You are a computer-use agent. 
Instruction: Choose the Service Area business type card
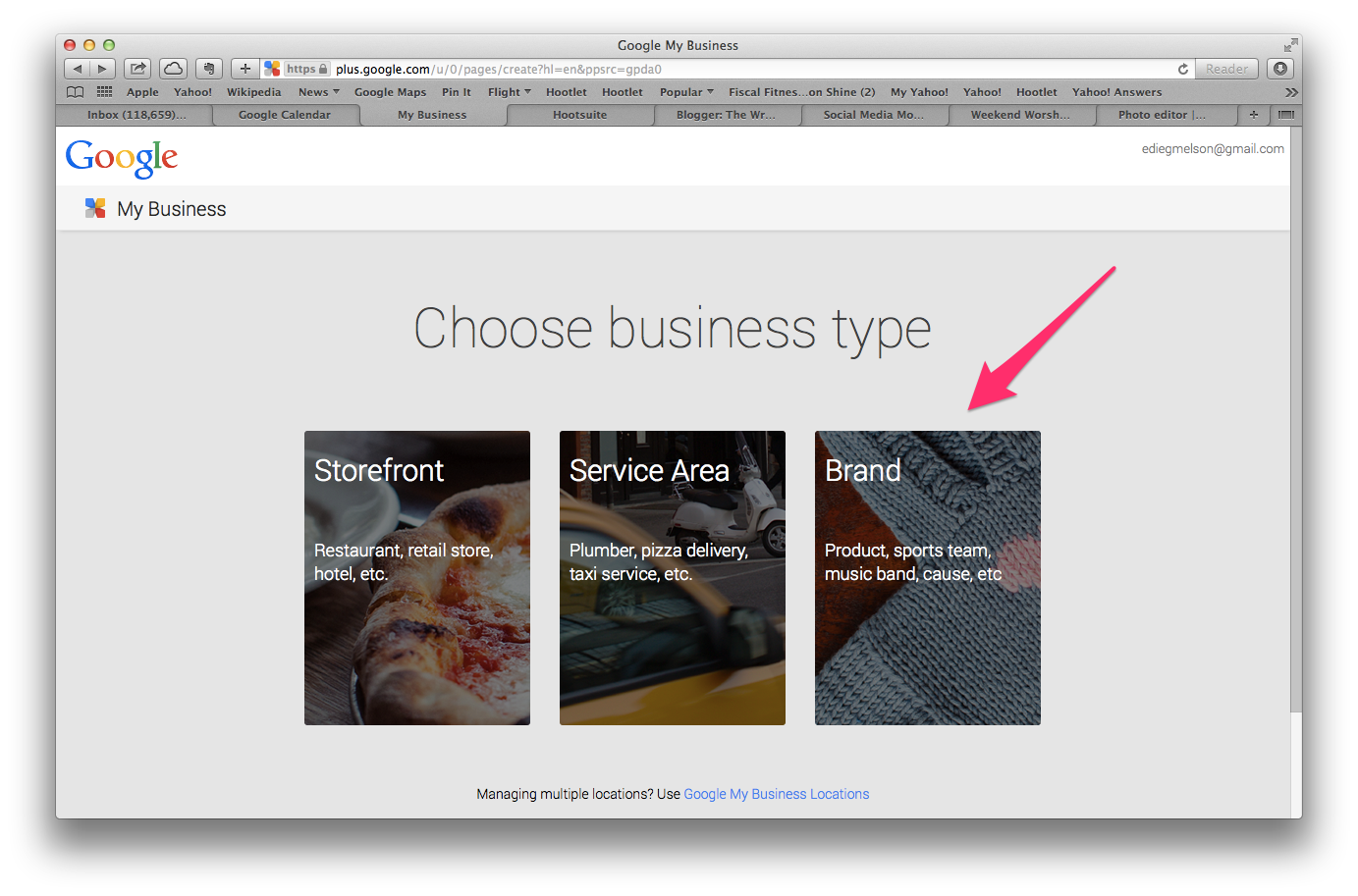673,578
